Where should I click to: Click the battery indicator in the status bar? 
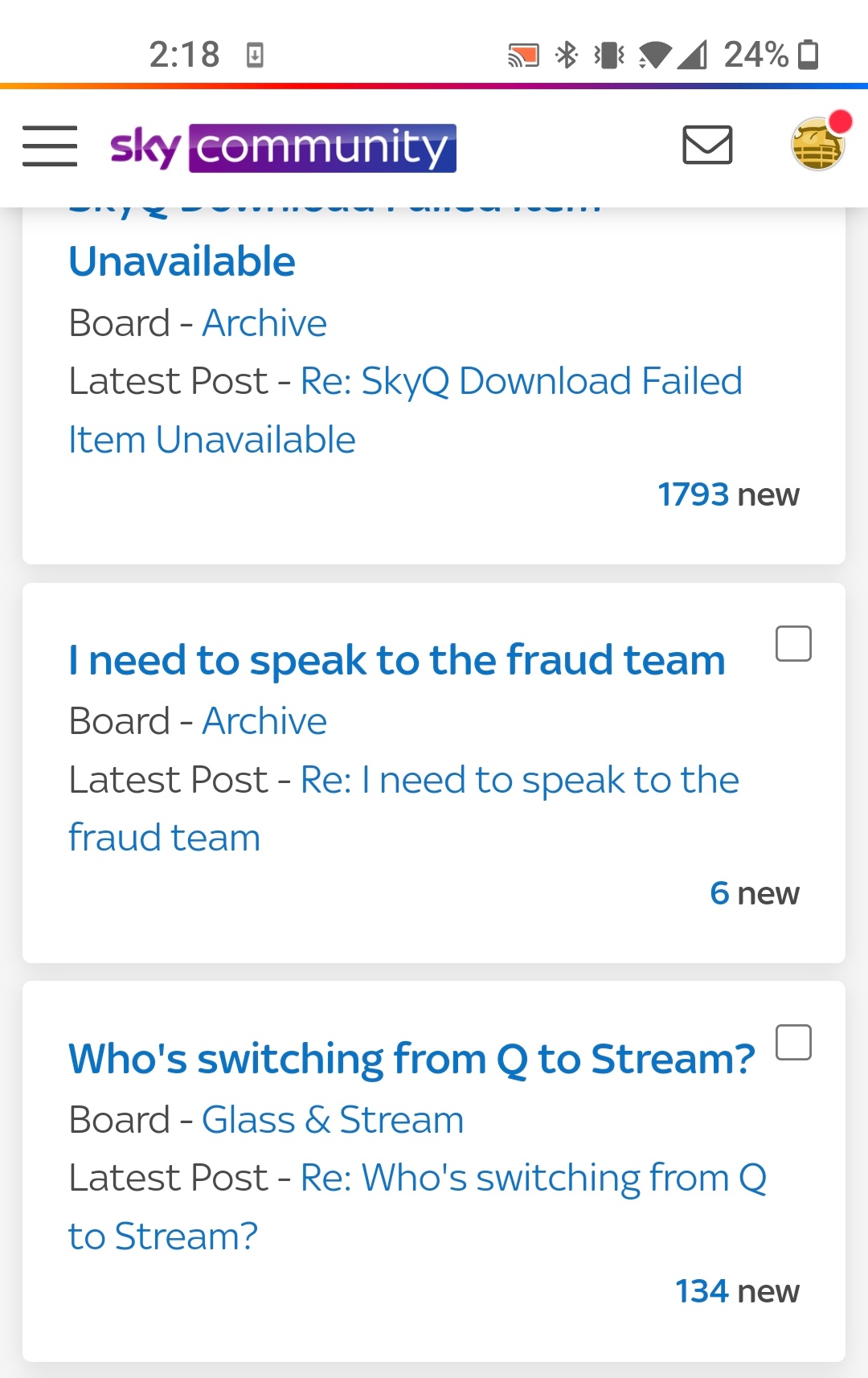point(806,55)
